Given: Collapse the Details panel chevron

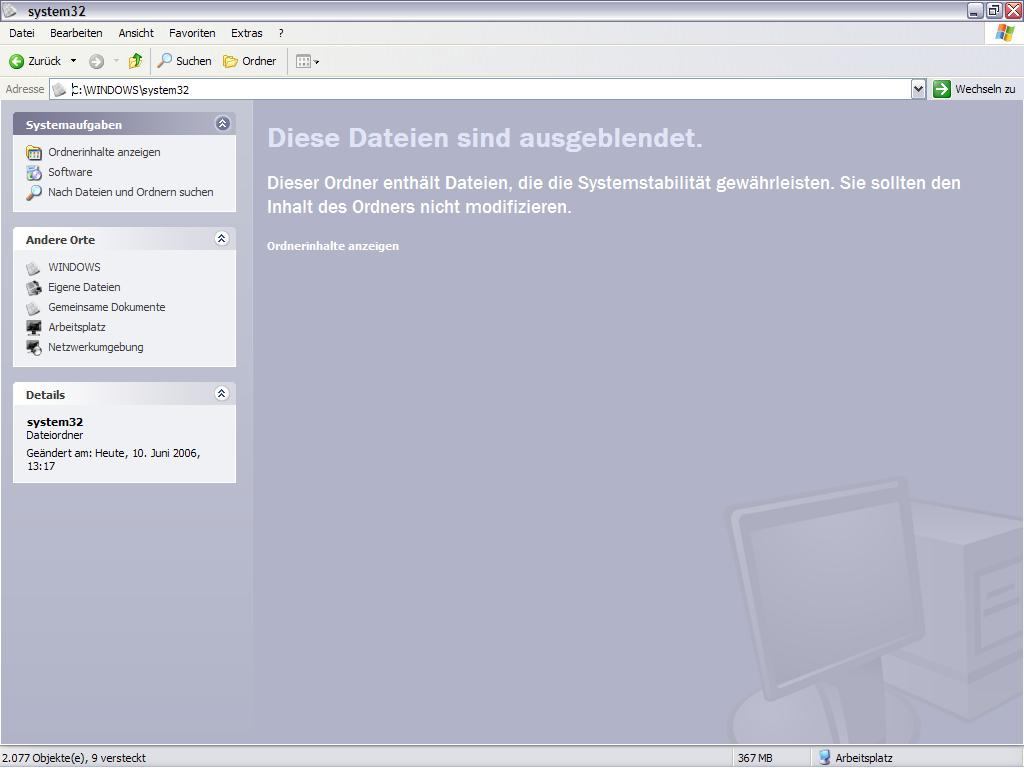Looking at the screenshot, I should (221, 393).
